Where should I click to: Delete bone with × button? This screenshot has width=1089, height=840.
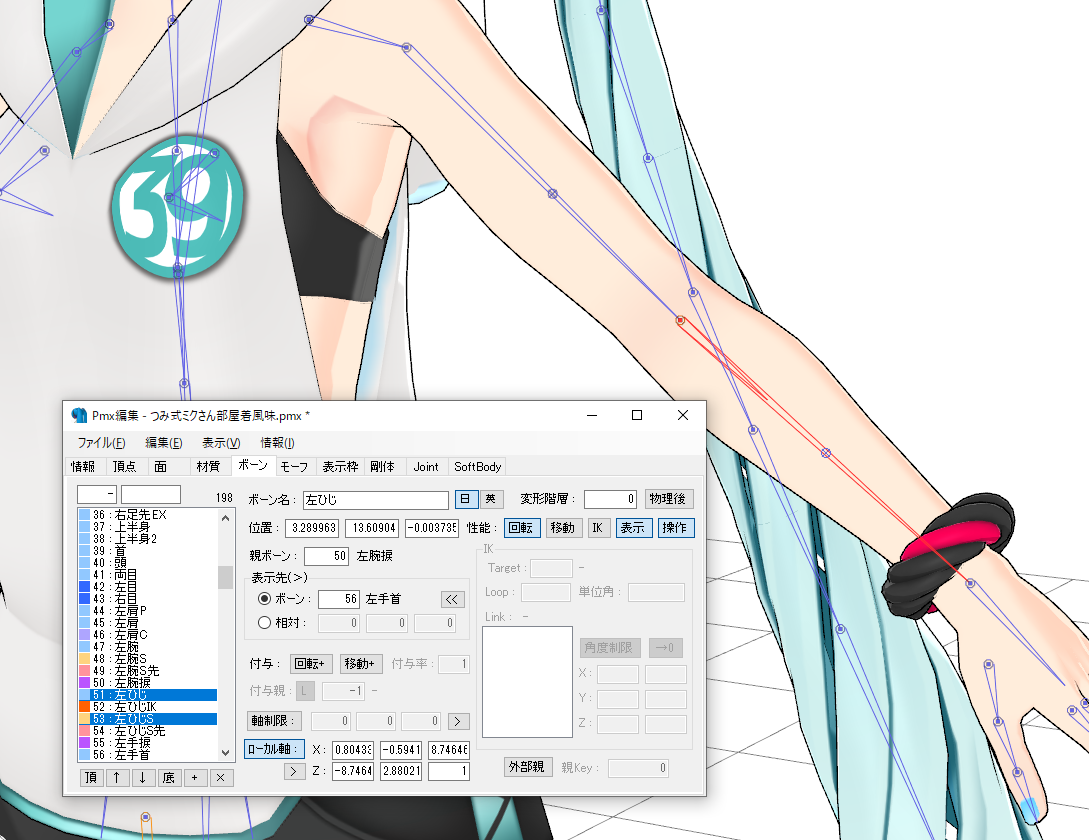(220, 778)
